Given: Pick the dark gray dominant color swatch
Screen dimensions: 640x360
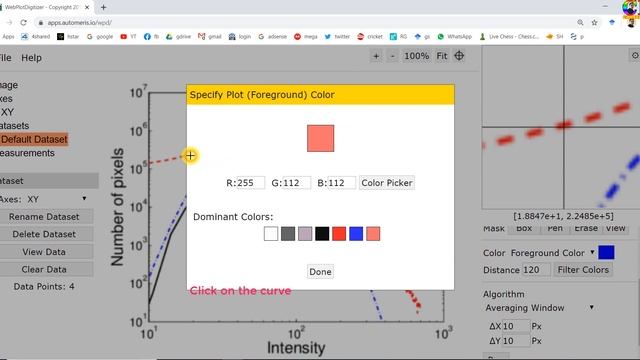Looking at the screenshot, I should (x=288, y=234).
